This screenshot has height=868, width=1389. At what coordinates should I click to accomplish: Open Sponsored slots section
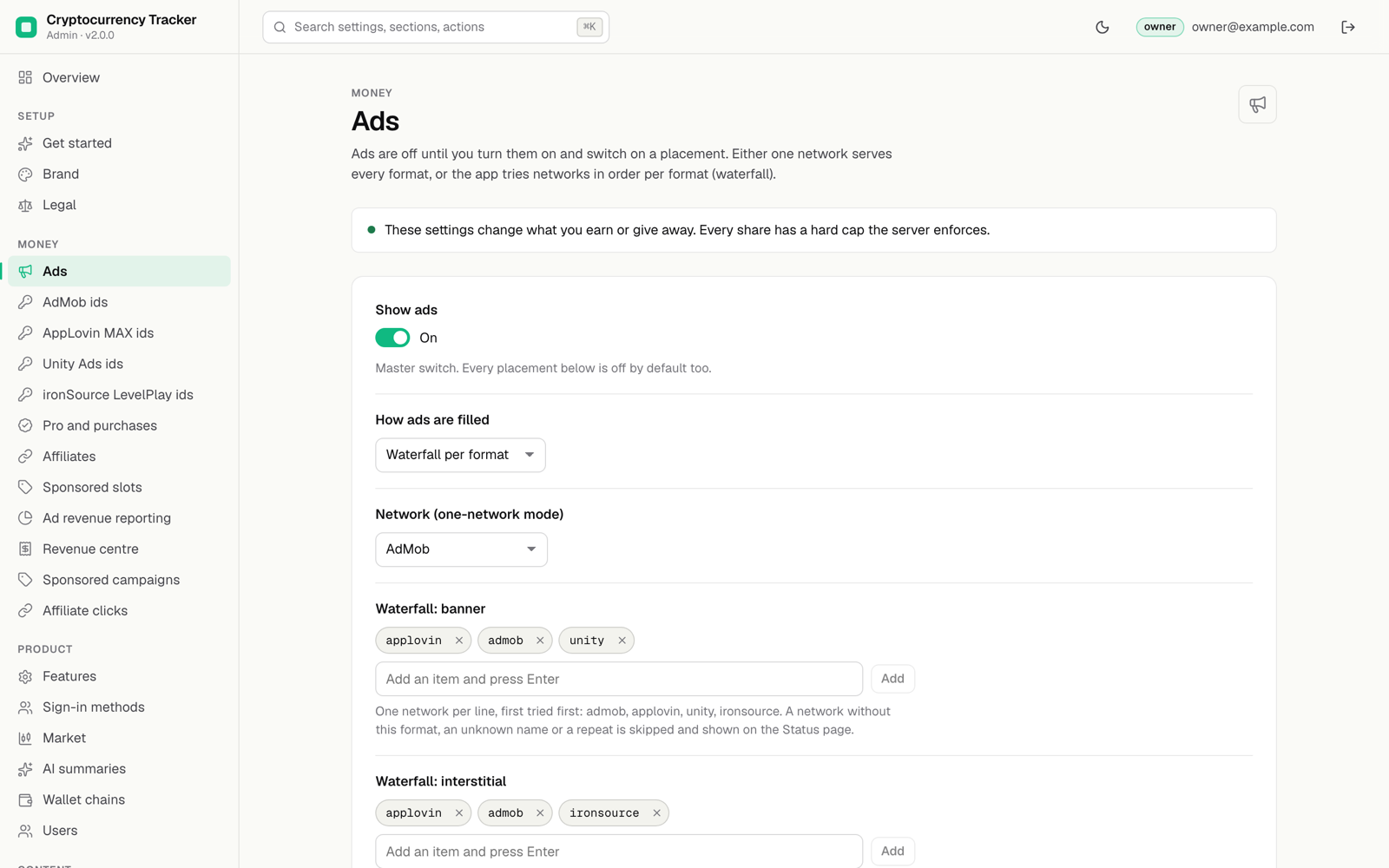tap(119, 487)
